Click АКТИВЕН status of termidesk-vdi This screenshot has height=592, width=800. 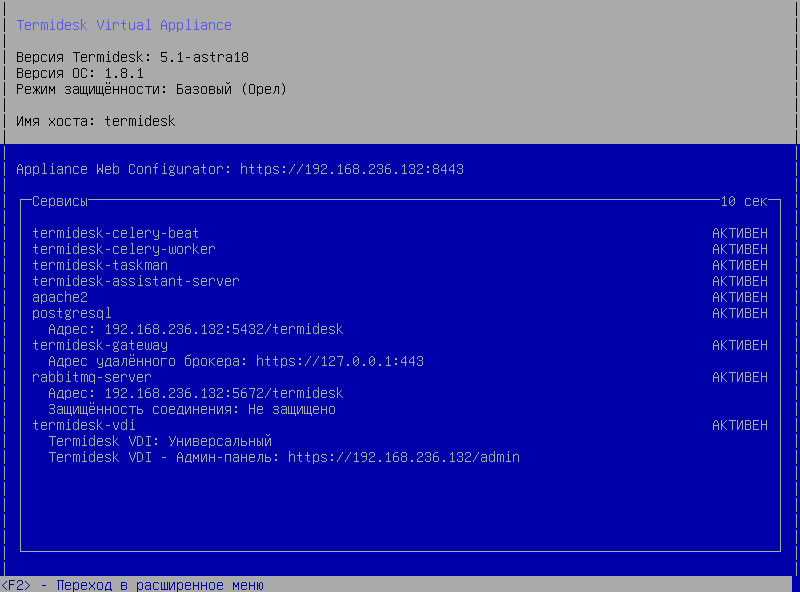coord(740,425)
